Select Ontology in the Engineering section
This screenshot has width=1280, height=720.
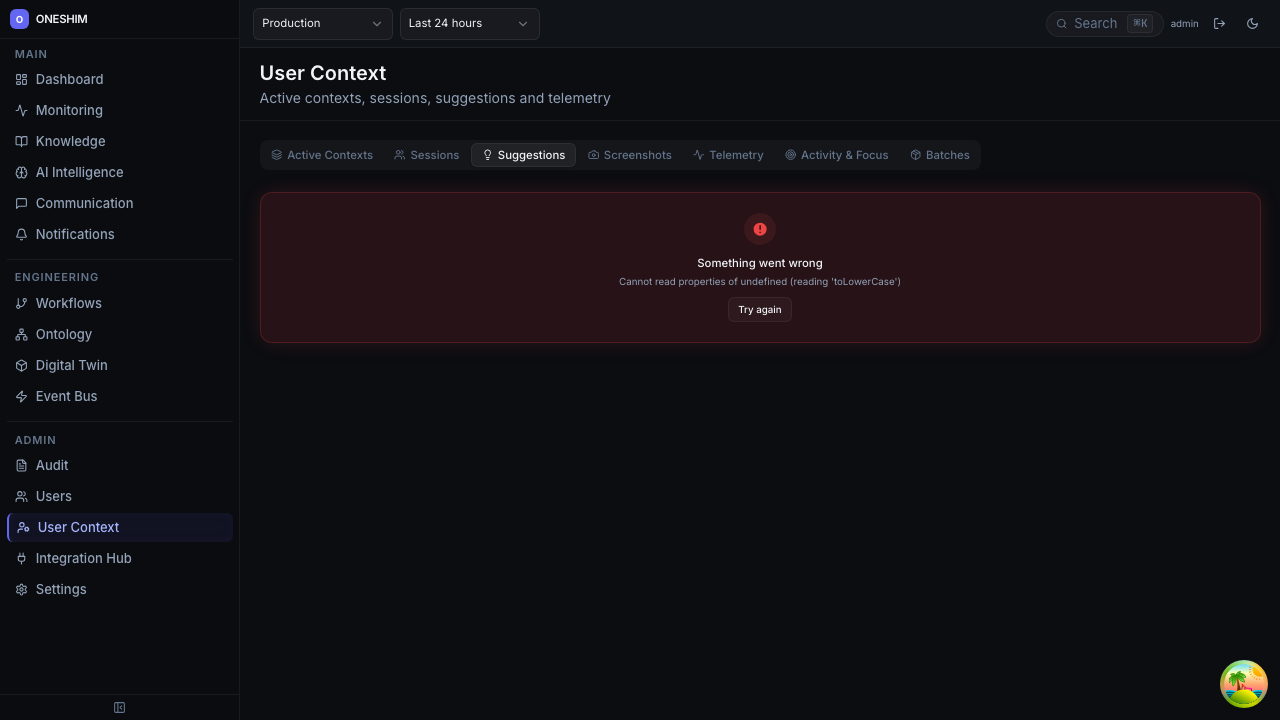click(x=63, y=334)
